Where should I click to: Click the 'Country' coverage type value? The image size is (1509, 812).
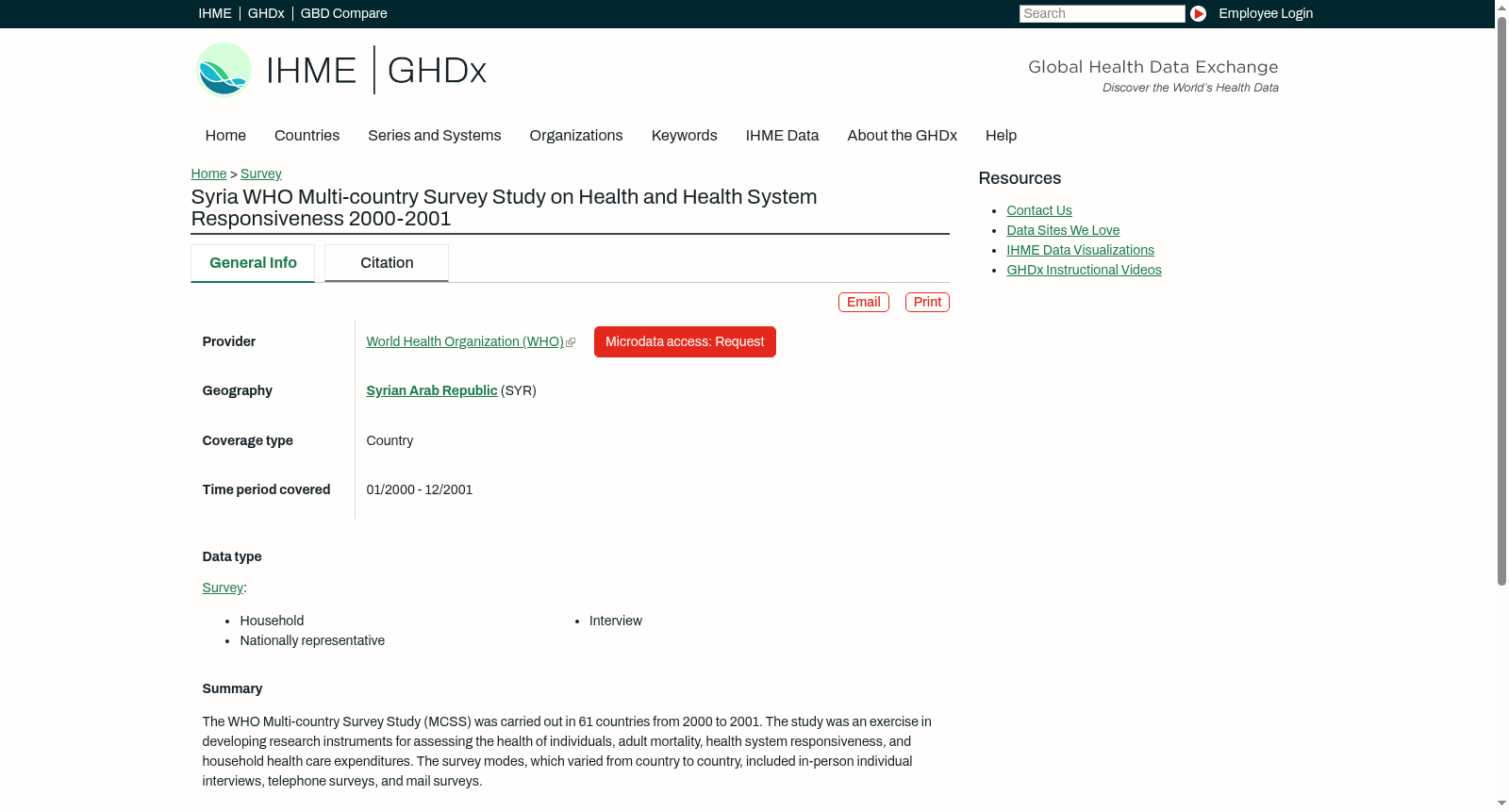coord(390,440)
